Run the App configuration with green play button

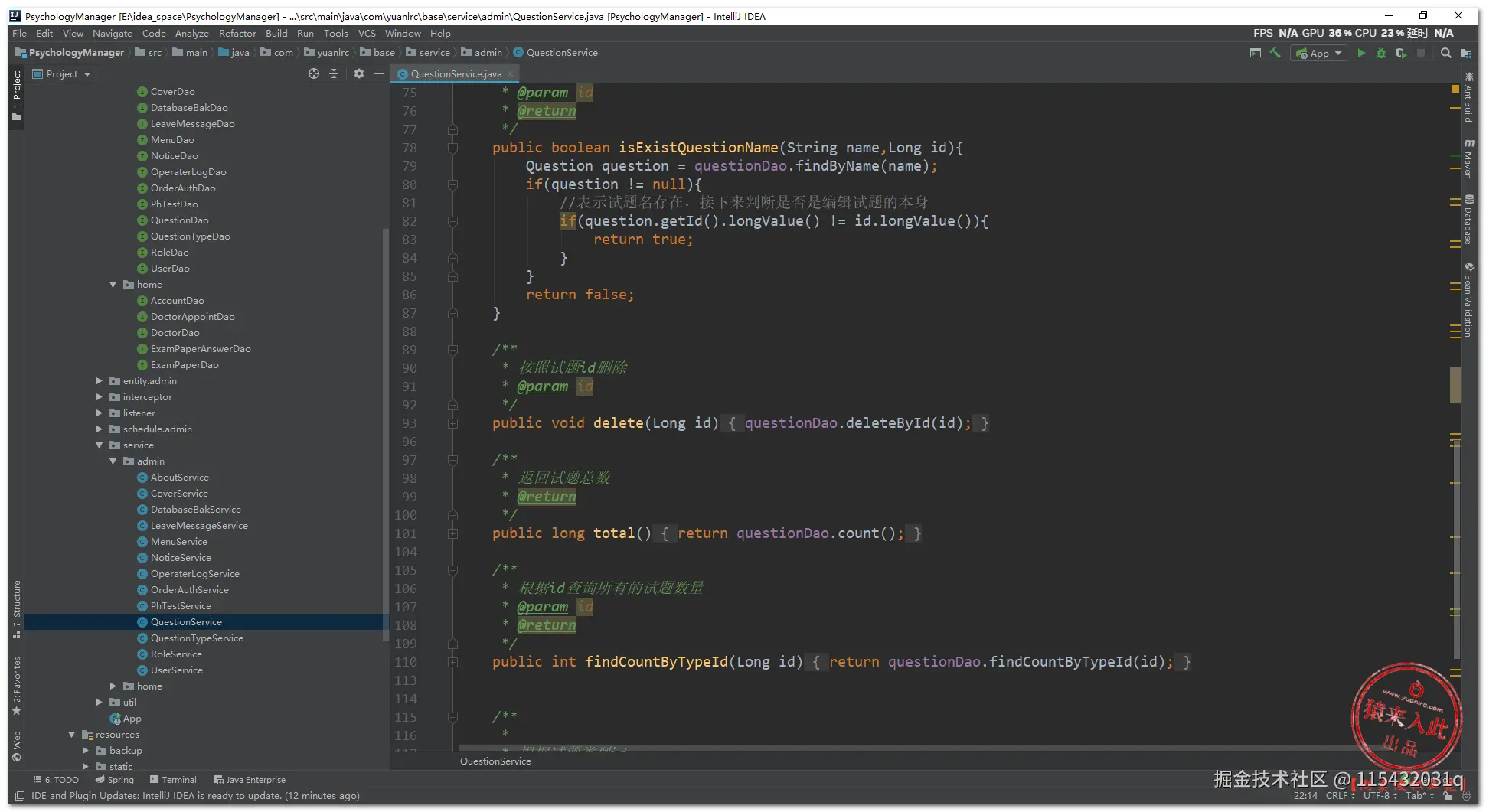1360,54
